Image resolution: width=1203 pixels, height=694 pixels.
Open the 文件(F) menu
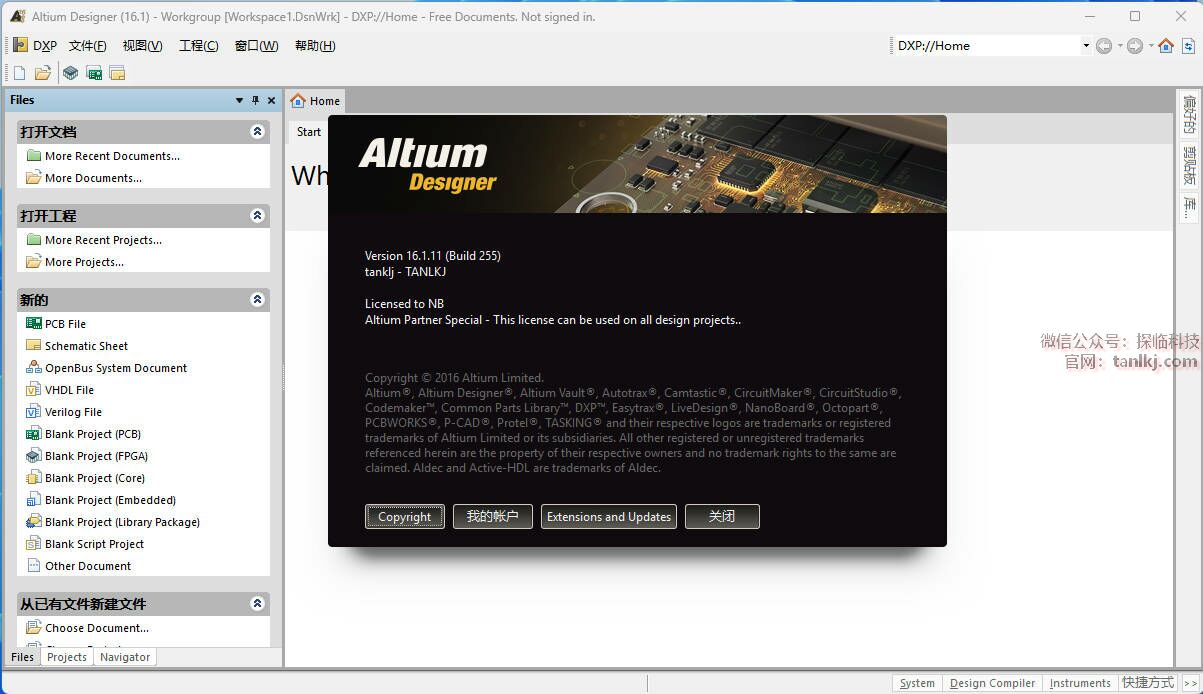(x=87, y=46)
